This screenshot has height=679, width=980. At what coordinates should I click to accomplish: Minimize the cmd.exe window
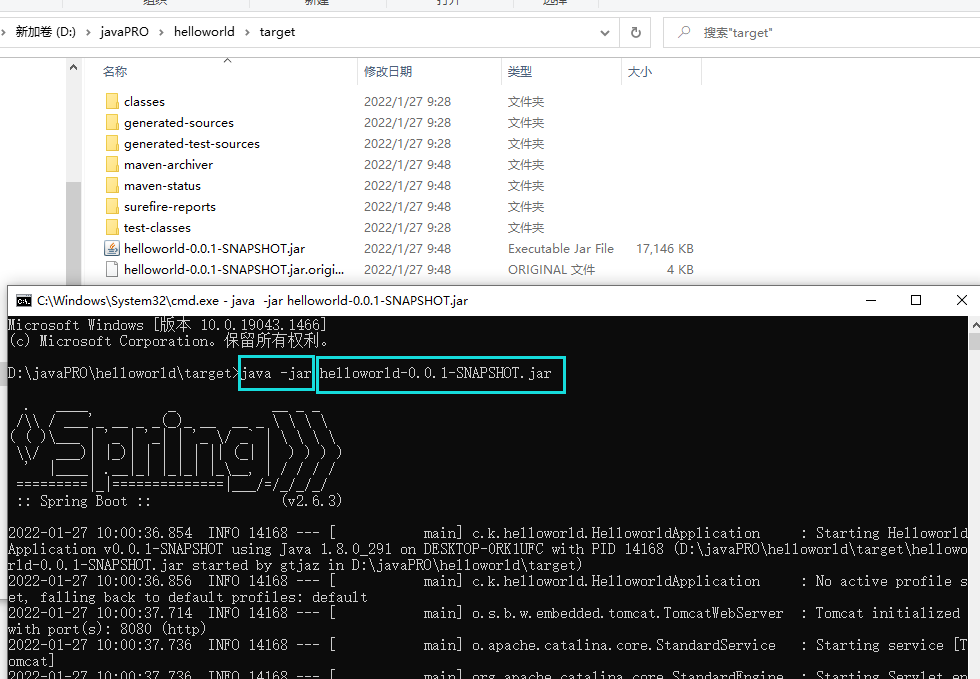[x=871, y=301]
